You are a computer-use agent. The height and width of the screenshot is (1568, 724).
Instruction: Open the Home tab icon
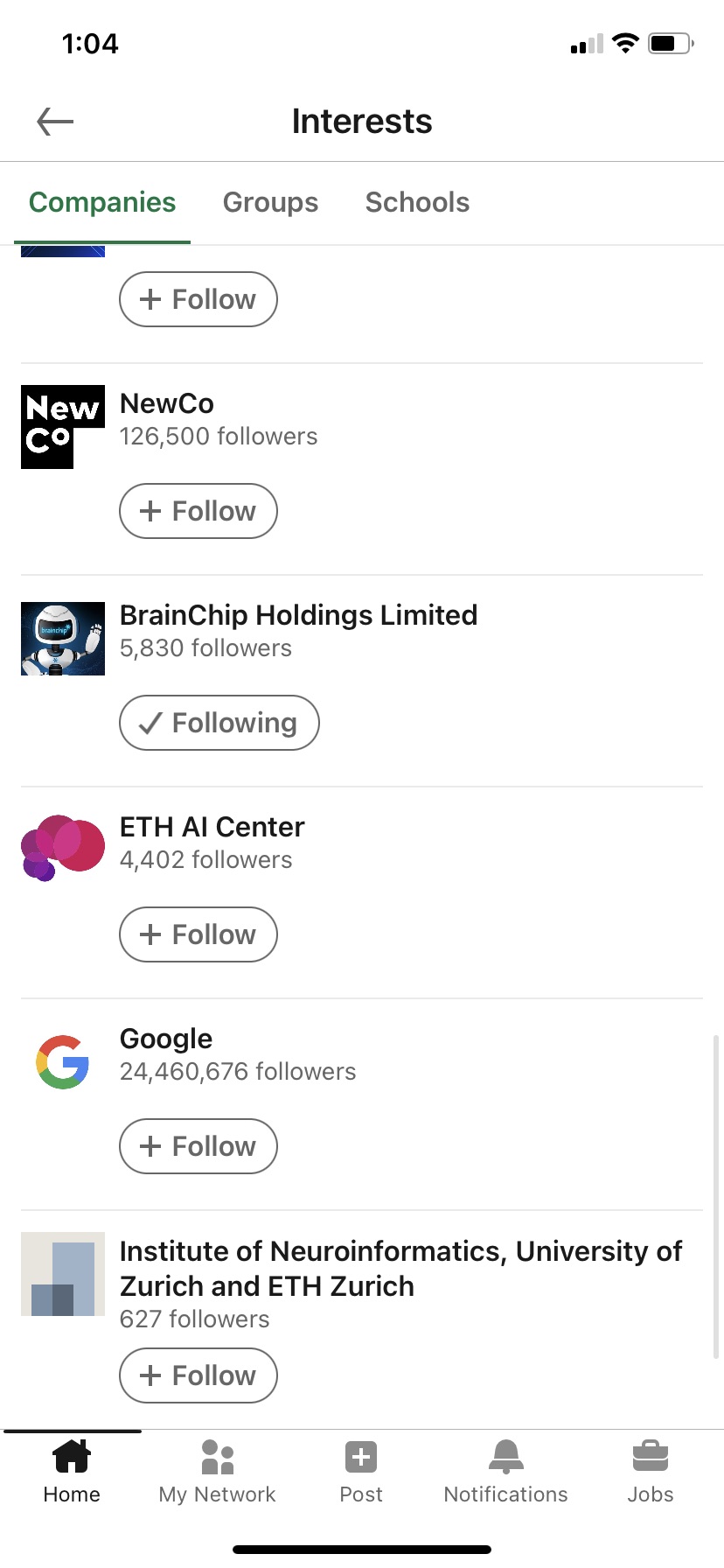[72, 1457]
